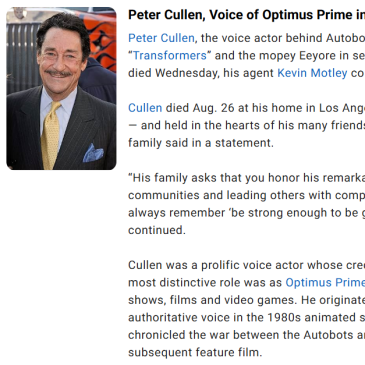
Task: Click 'and held in the hearts' line
Action: coord(246,125)
